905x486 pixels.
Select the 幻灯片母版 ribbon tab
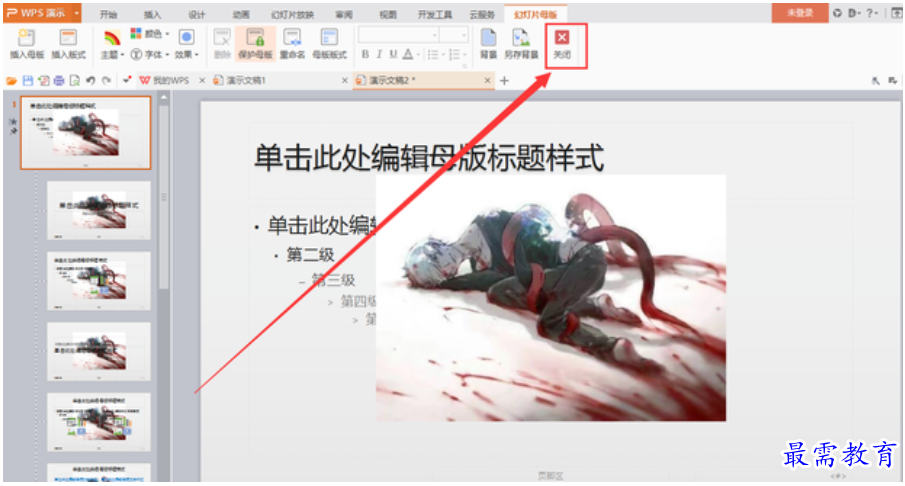(x=536, y=14)
